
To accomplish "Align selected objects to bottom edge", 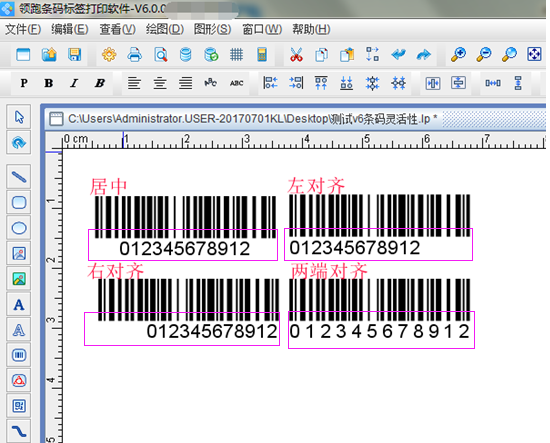I will pos(347,83).
